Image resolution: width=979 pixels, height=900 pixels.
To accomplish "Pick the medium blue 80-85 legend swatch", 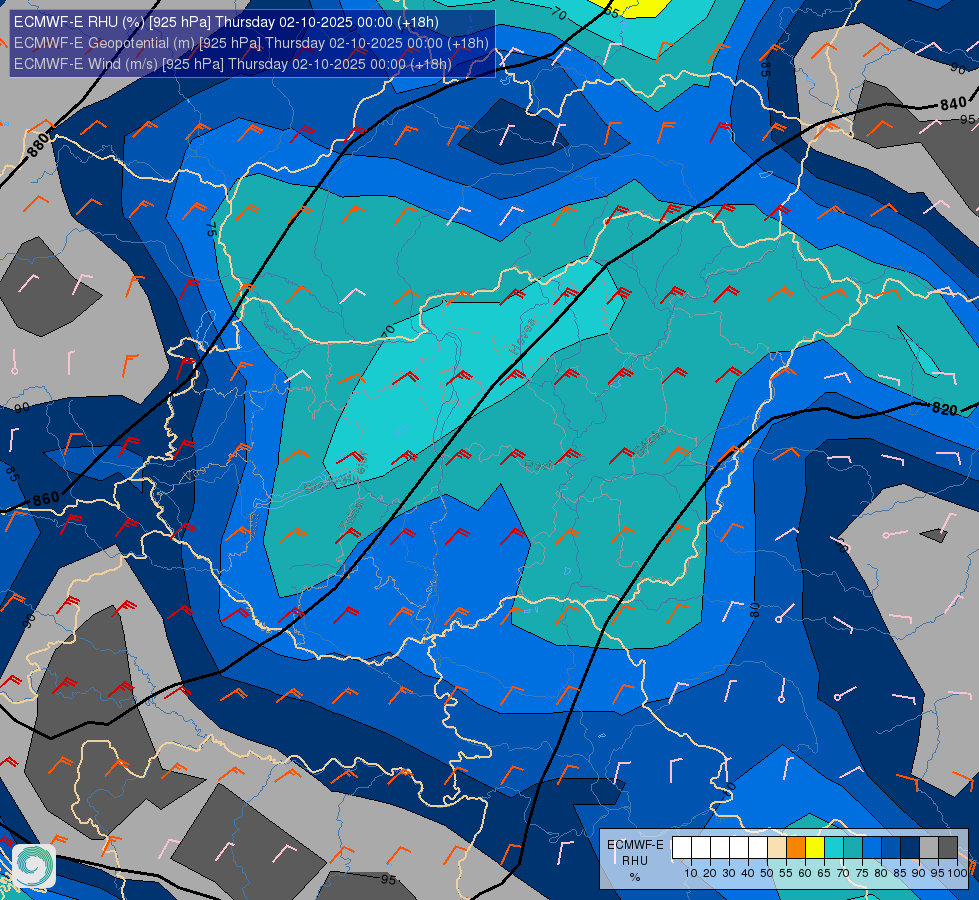I will click(x=891, y=848).
